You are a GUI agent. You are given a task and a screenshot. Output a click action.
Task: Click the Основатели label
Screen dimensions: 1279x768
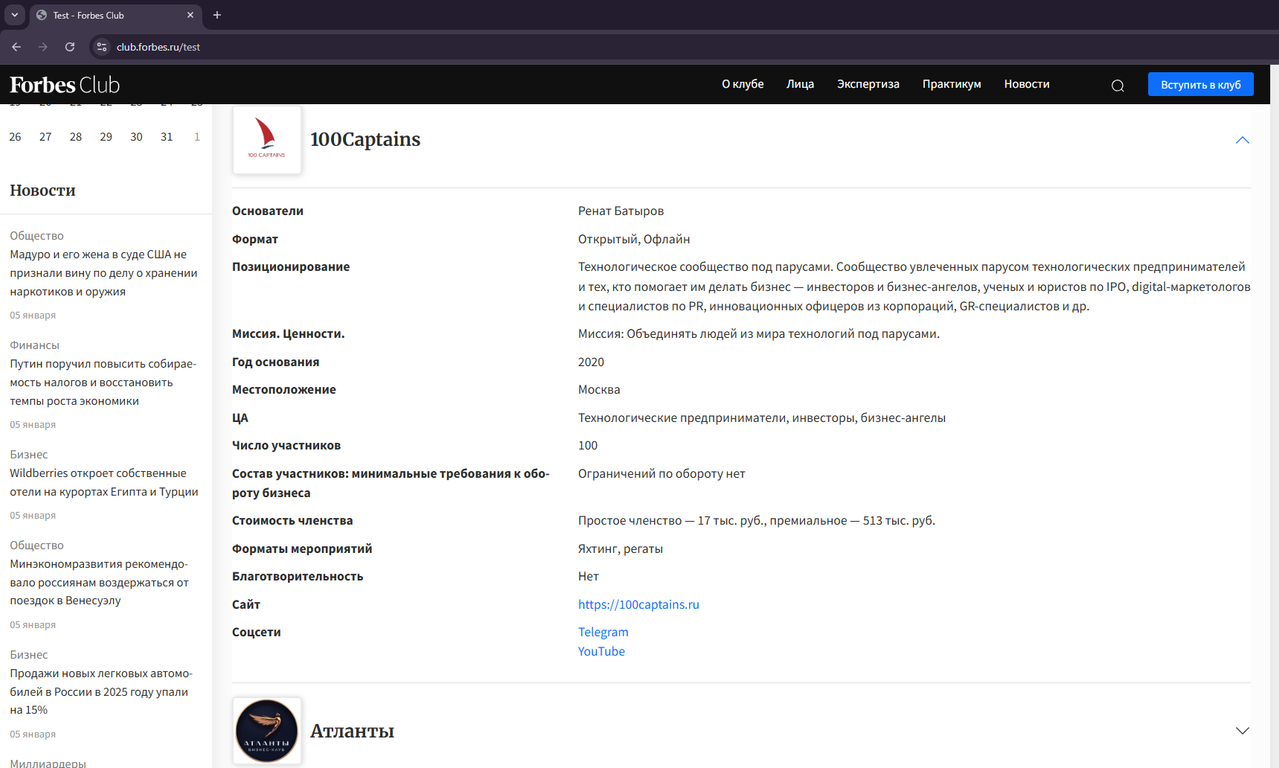point(268,211)
